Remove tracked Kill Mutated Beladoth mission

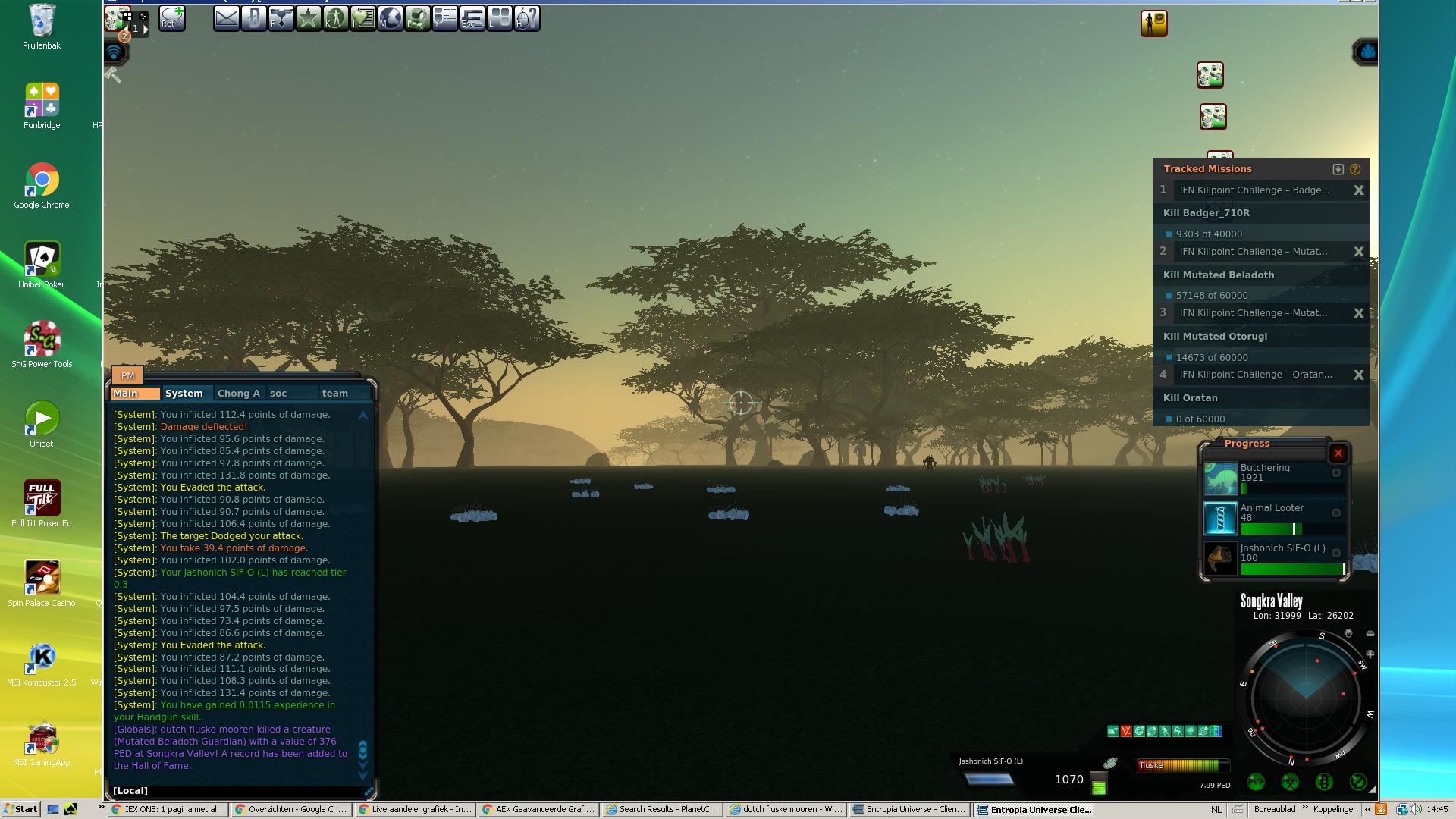1358,252
